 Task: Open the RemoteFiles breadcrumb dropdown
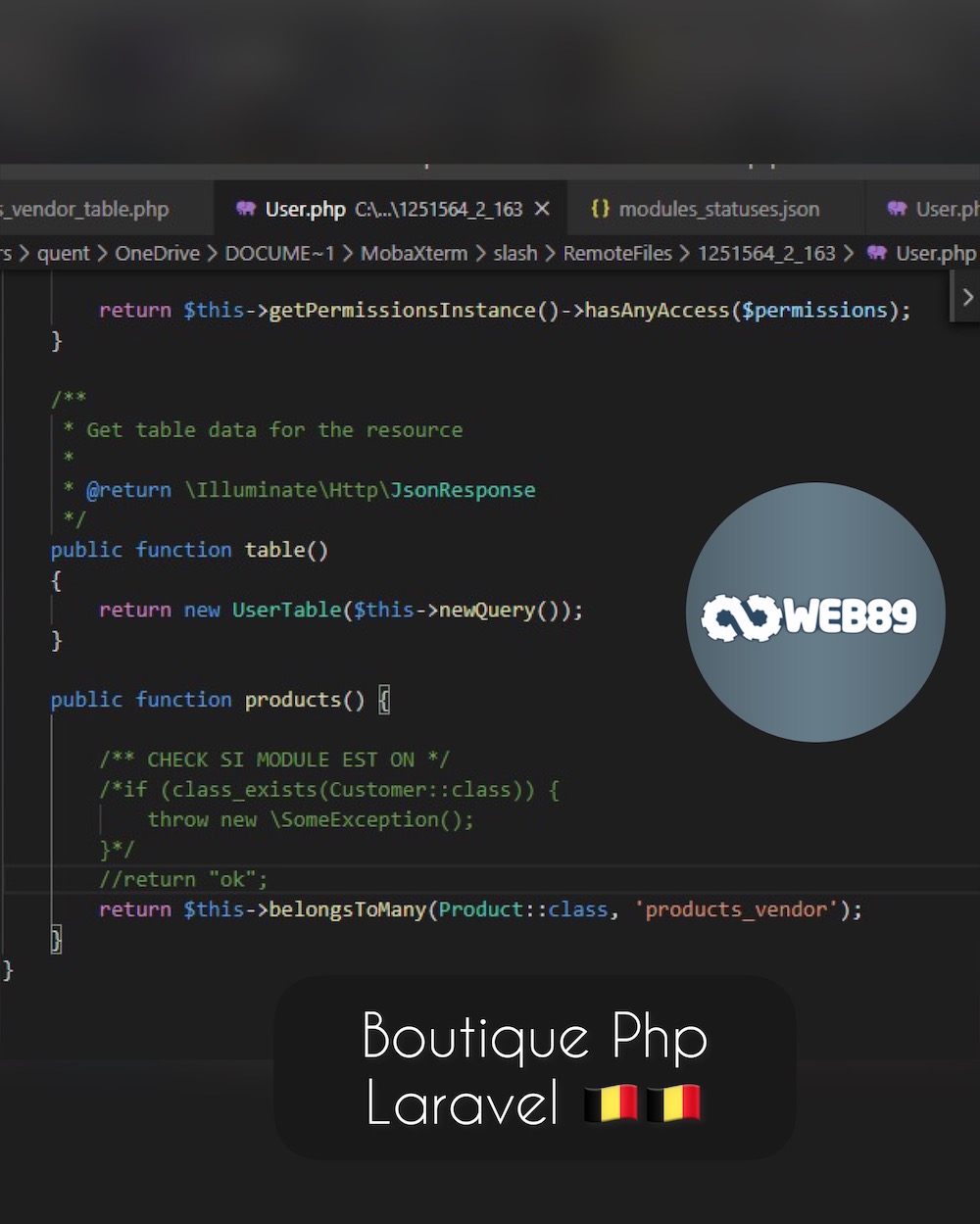tap(617, 253)
